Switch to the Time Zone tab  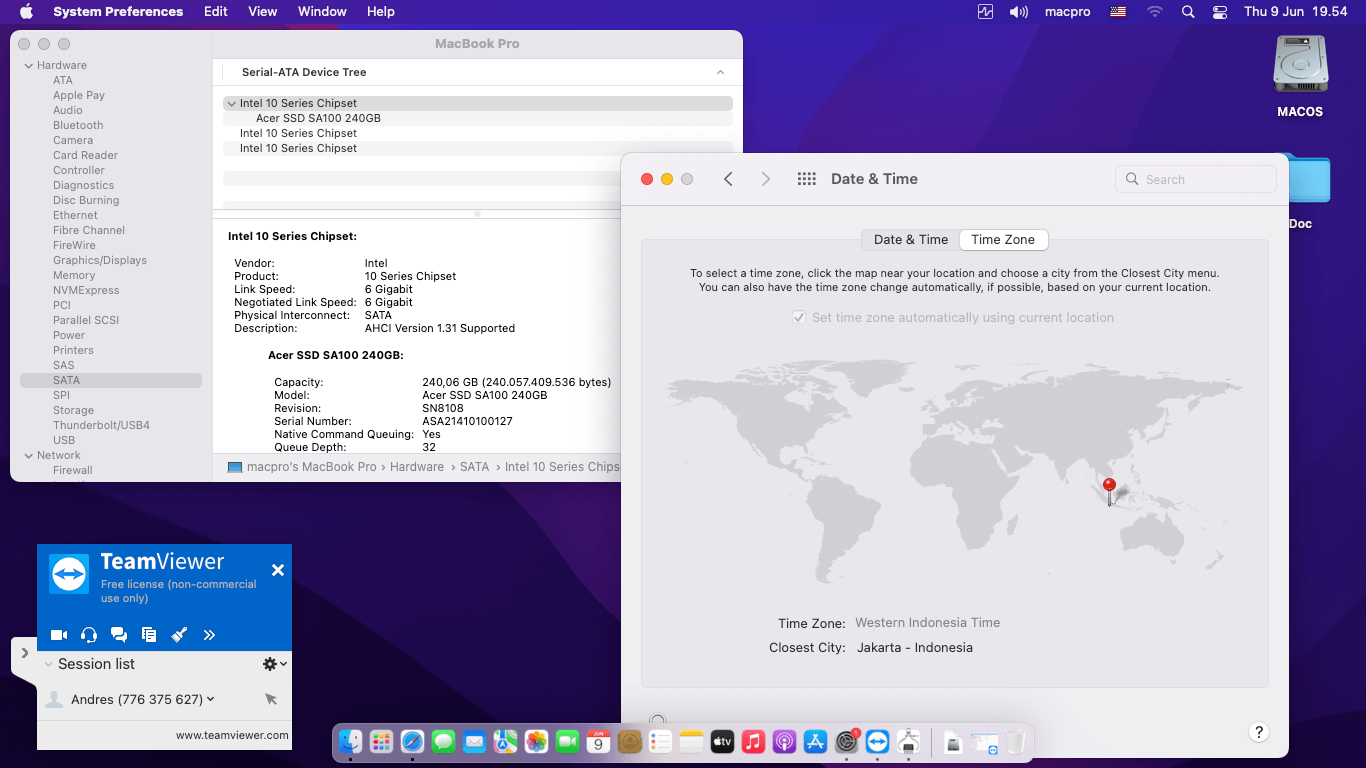pyautogui.click(x=1003, y=240)
